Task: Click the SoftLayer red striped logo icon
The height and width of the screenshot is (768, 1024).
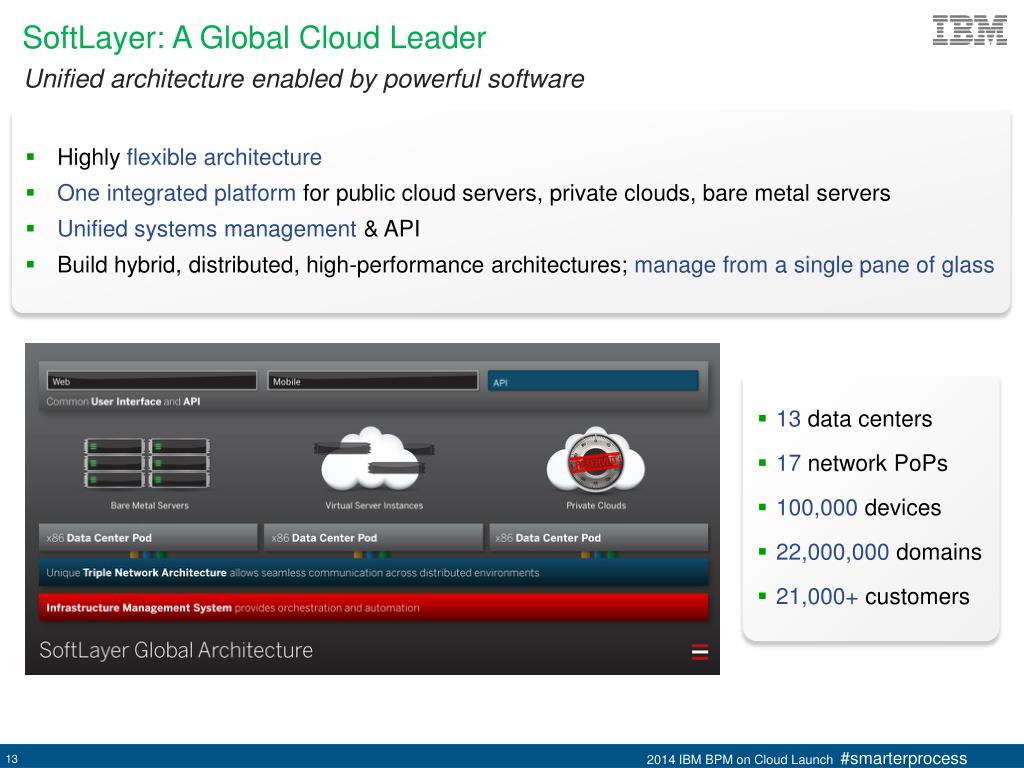Action: tap(699, 652)
